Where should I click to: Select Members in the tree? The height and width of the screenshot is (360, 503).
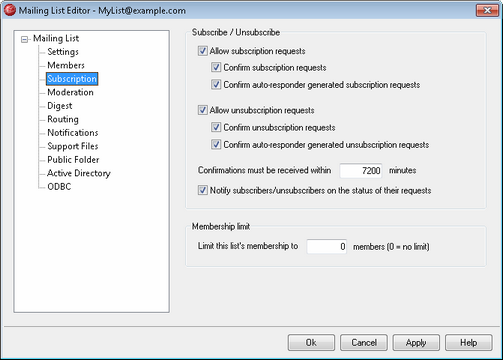point(66,65)
